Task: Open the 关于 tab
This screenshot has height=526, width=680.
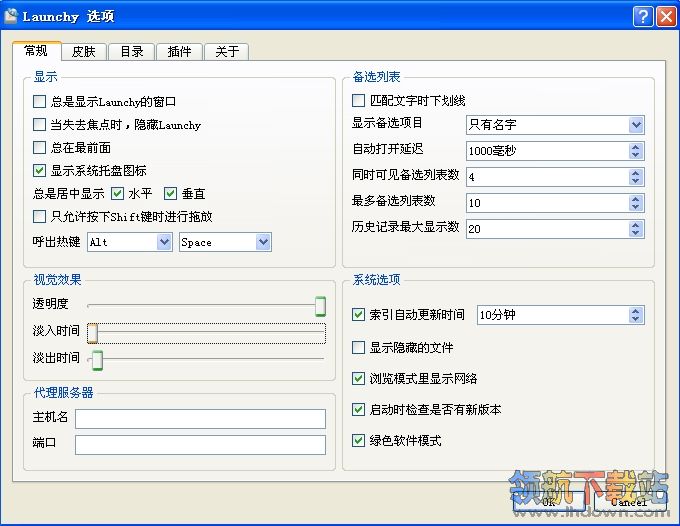Action: pos(227,52)
